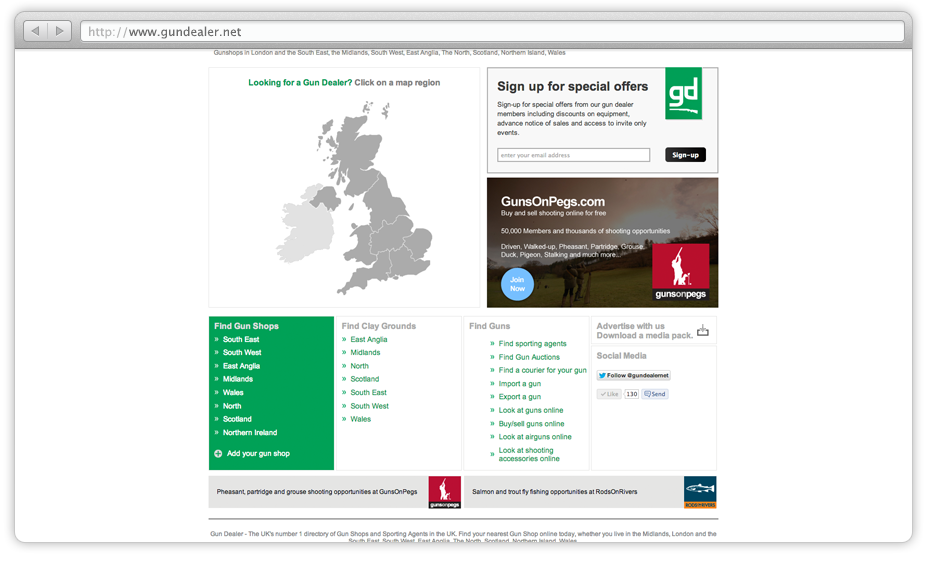Click the media pack download icon
This screenshot has height=562, width=927.
[702, 330]
